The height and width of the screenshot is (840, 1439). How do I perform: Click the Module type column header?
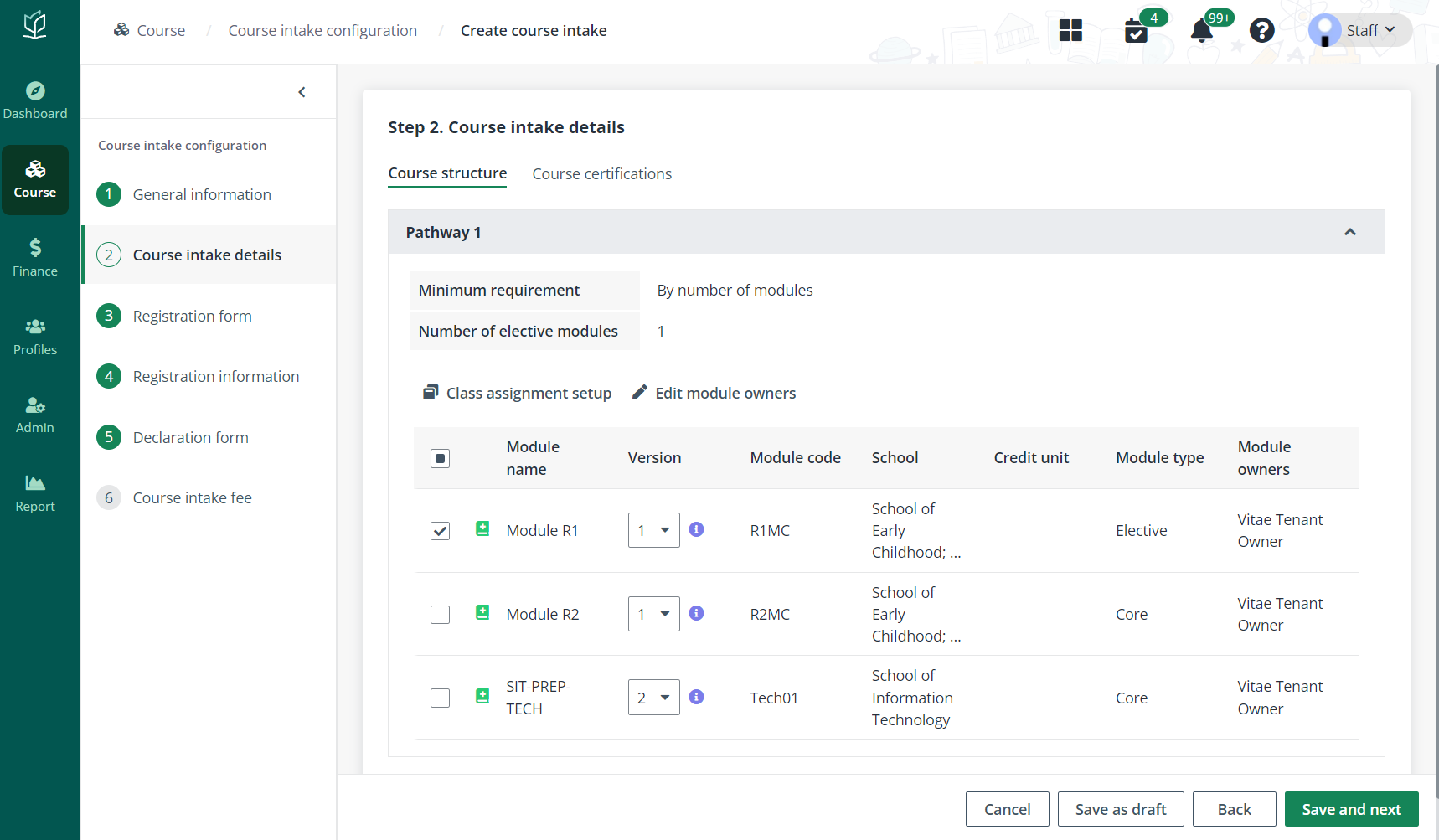point(1159,458)
